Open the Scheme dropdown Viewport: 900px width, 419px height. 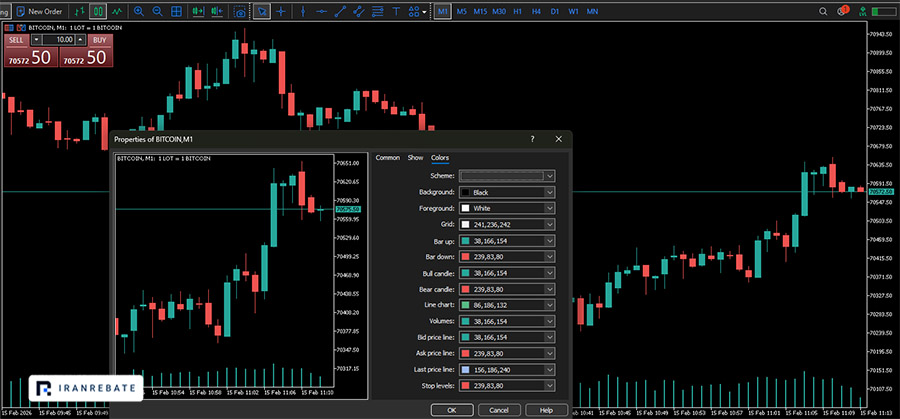507,176
